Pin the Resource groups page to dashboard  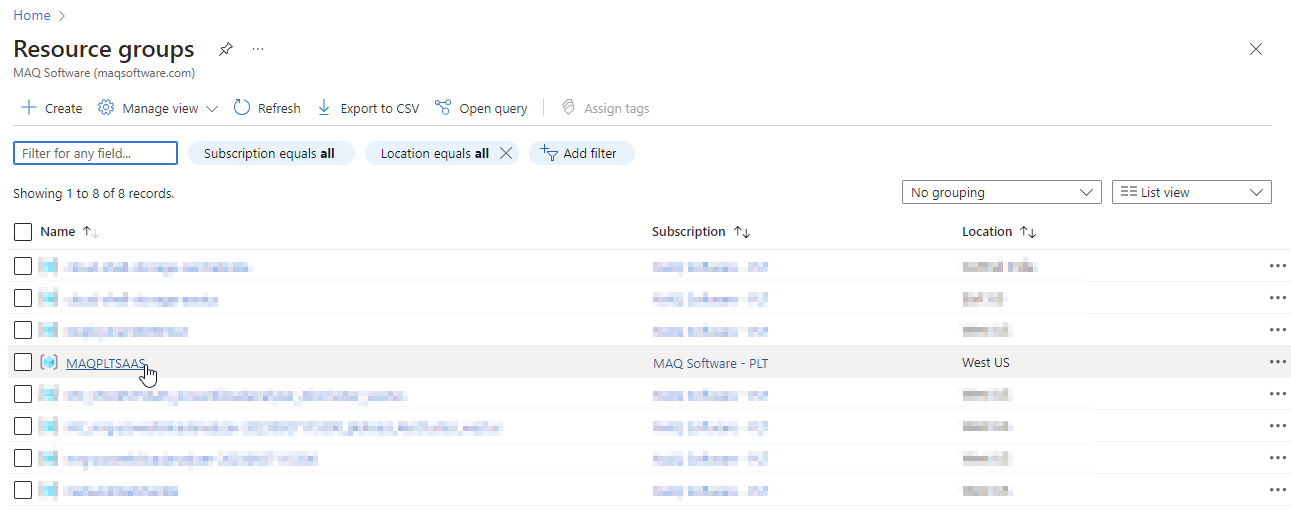coord(226,49)
